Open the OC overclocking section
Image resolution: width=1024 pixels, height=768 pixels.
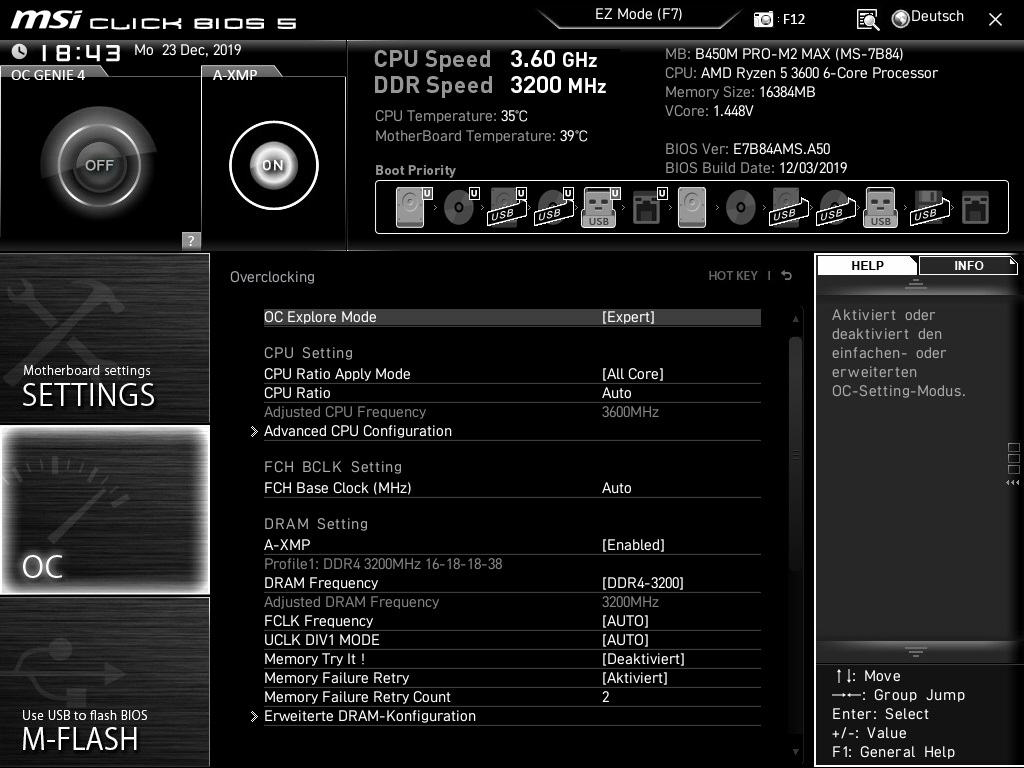[x=104, y=510]
